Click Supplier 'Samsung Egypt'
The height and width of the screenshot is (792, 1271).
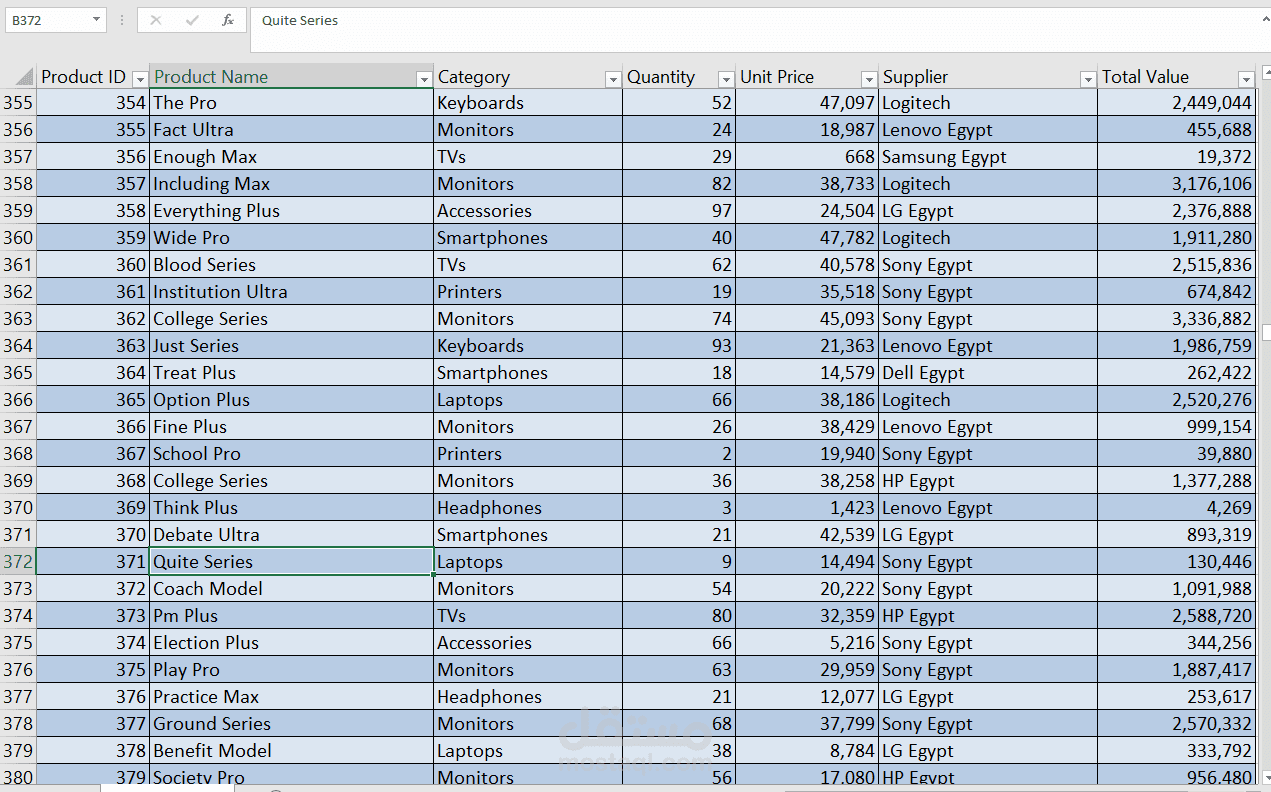click(x=988, y=157)
